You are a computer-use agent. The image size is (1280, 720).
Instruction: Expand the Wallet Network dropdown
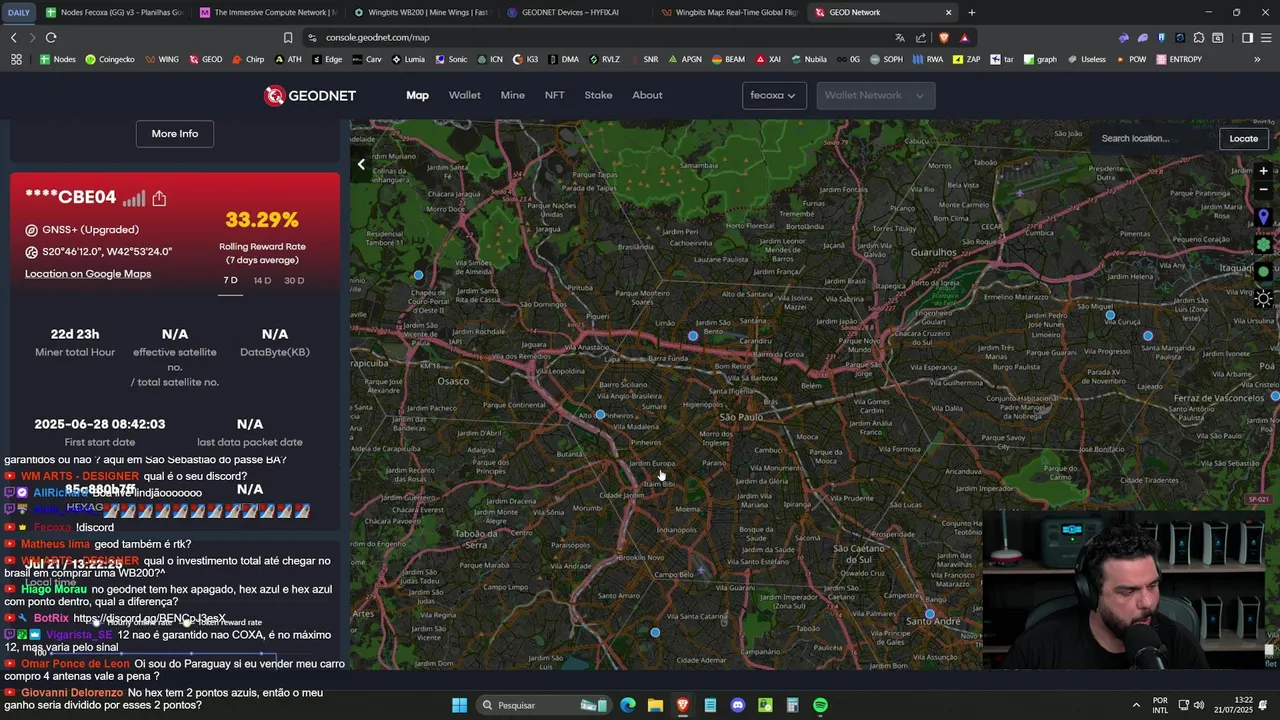pyautogui.click(x=875, y=95)
